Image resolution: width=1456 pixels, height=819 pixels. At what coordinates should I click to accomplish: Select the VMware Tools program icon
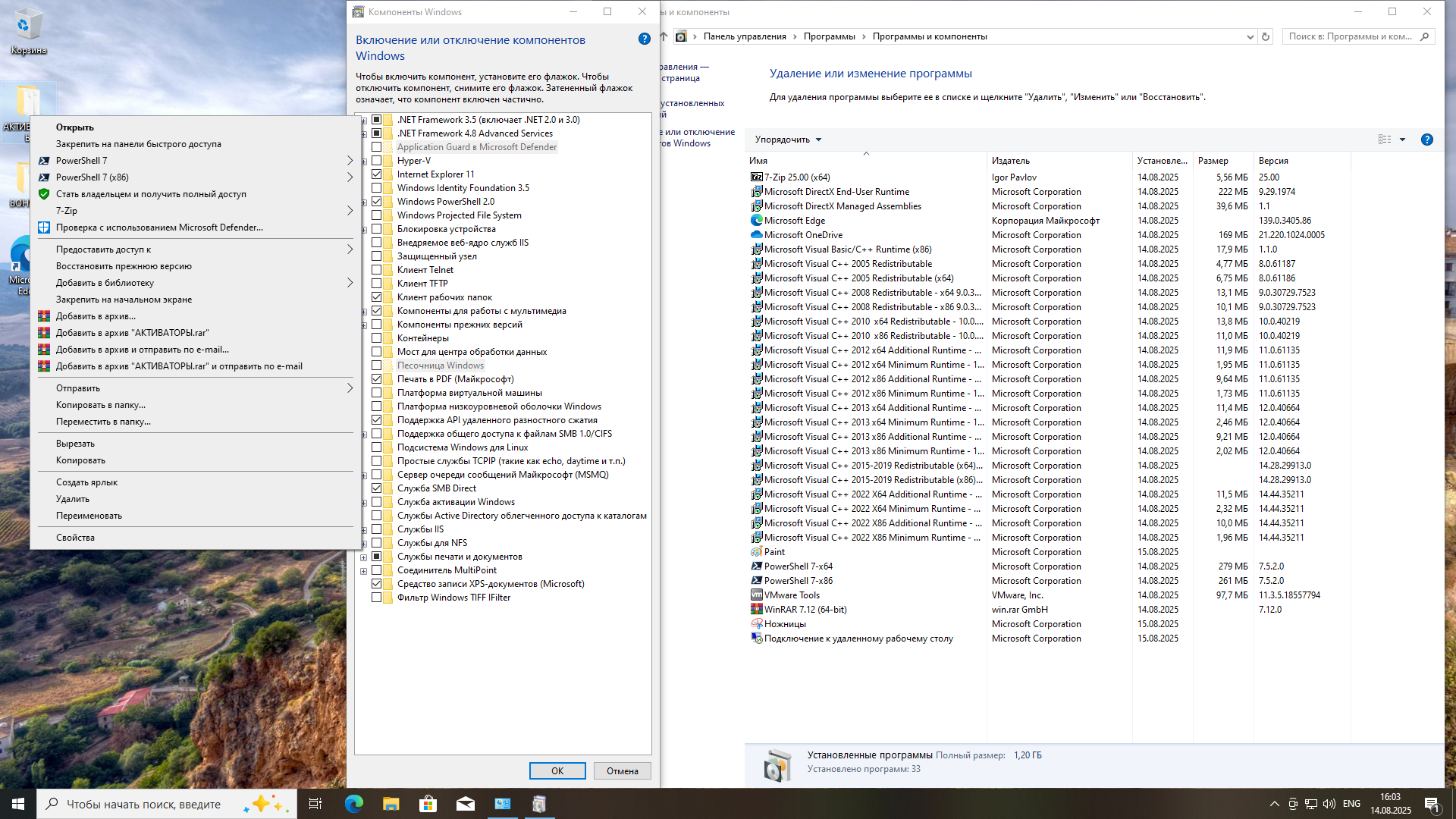[756, 595]
